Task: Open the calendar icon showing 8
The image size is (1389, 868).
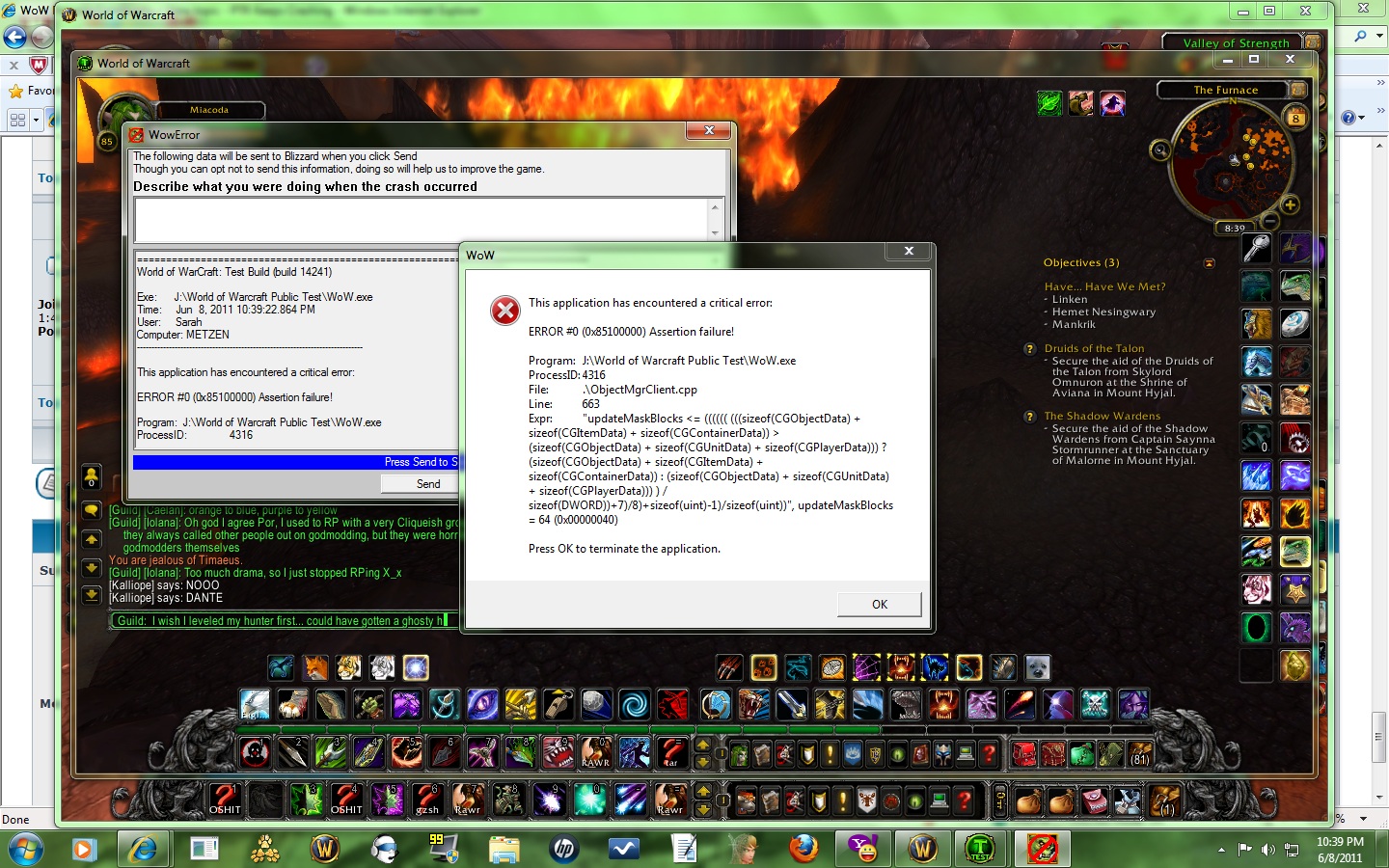Action: coord(1295,118)
